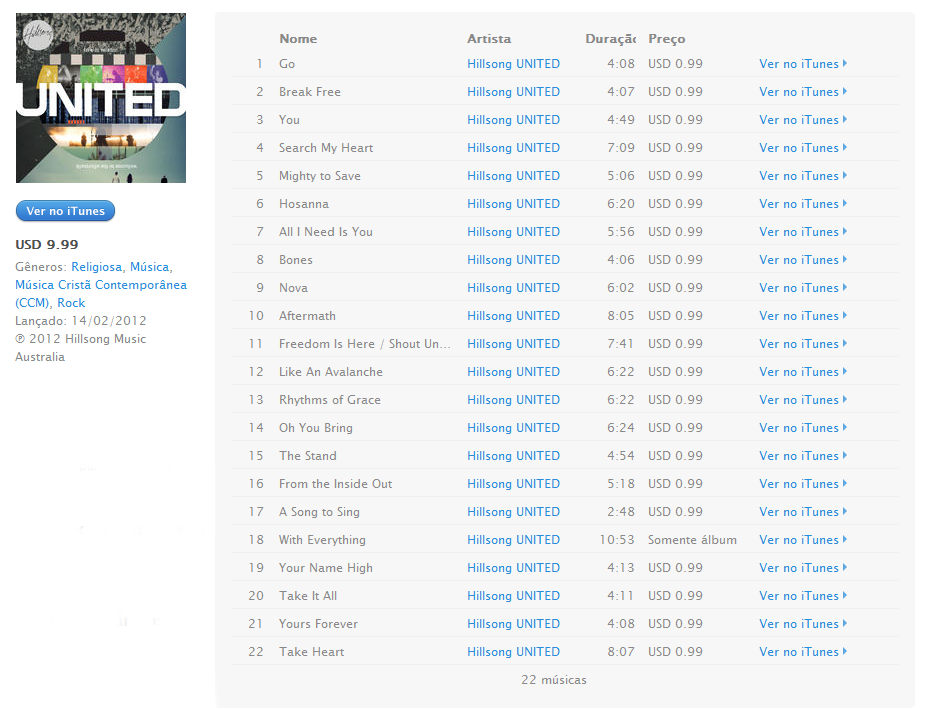Select the song title Aftermath
The image size is (931, 709).
(308, 315)
